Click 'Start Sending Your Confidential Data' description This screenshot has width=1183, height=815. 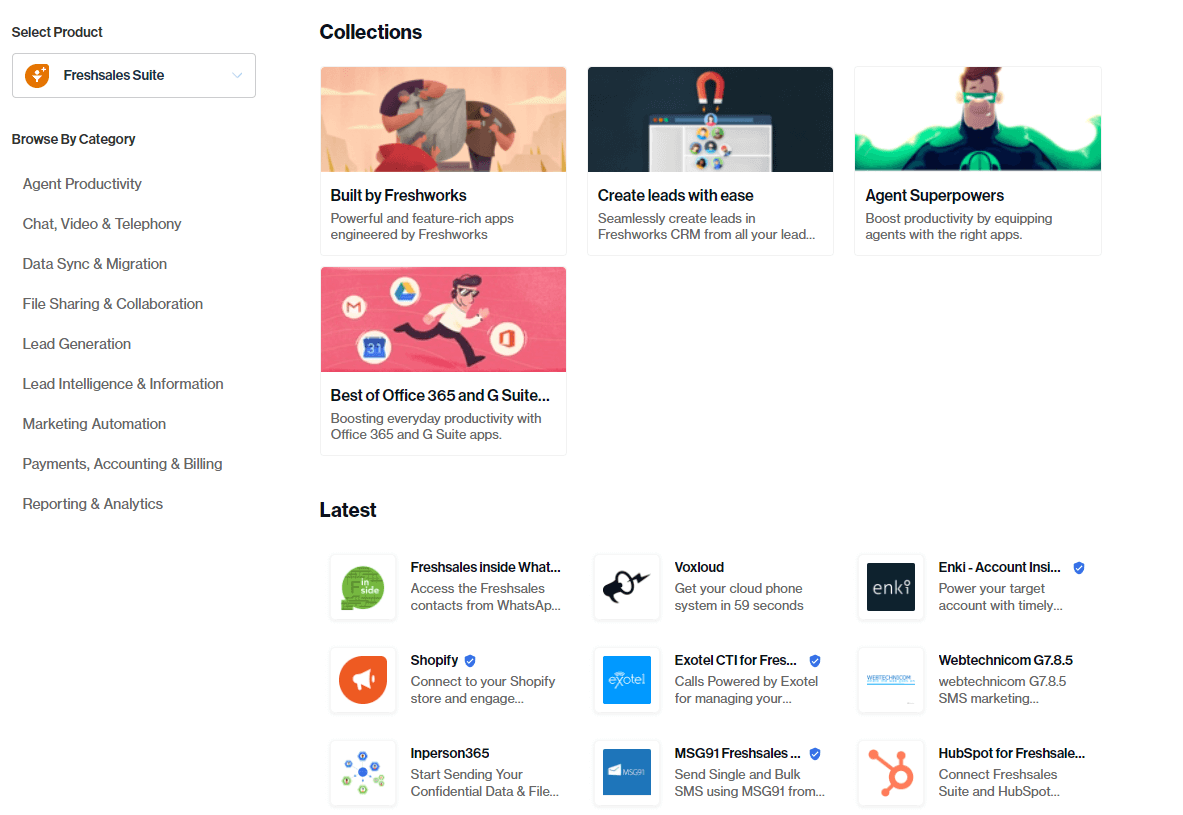point(485,783)
